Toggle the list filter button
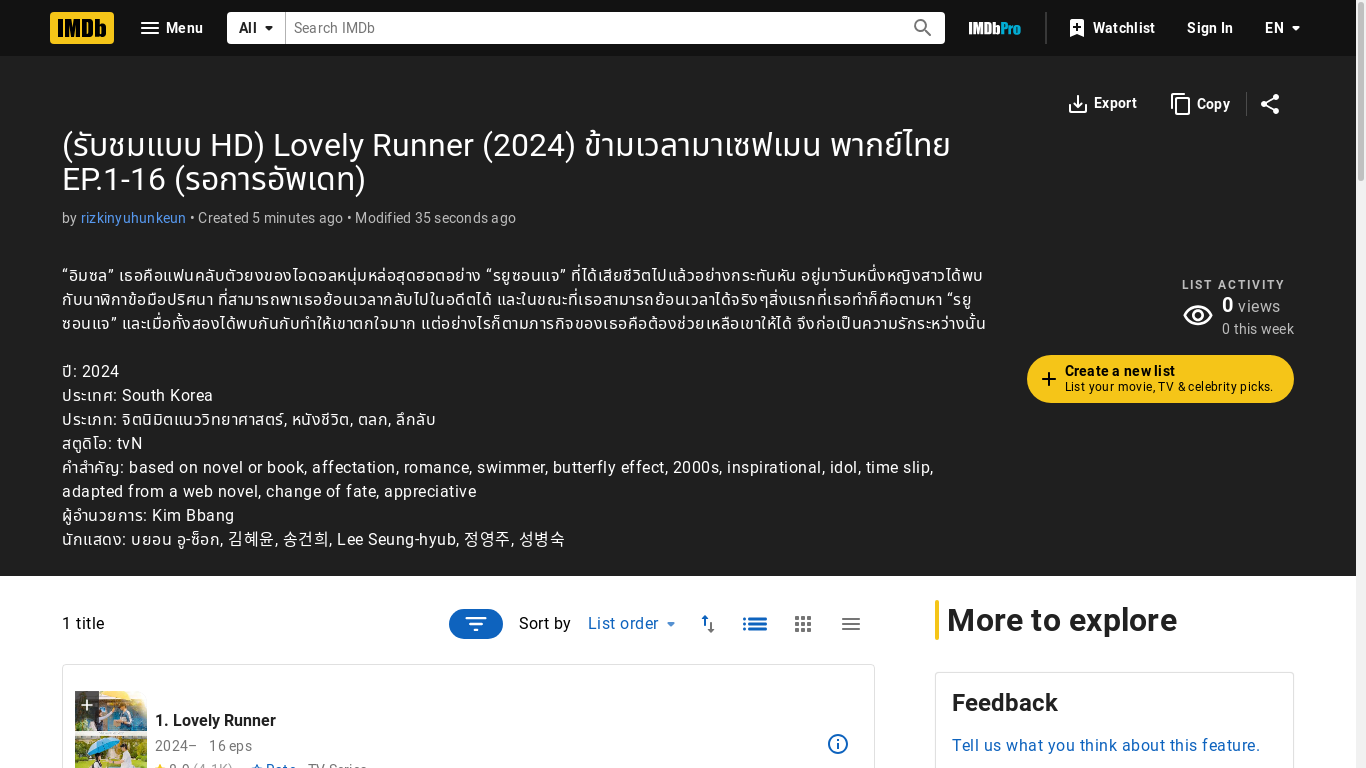Viewport: 1366px width, 768px height. click(476, 624)
